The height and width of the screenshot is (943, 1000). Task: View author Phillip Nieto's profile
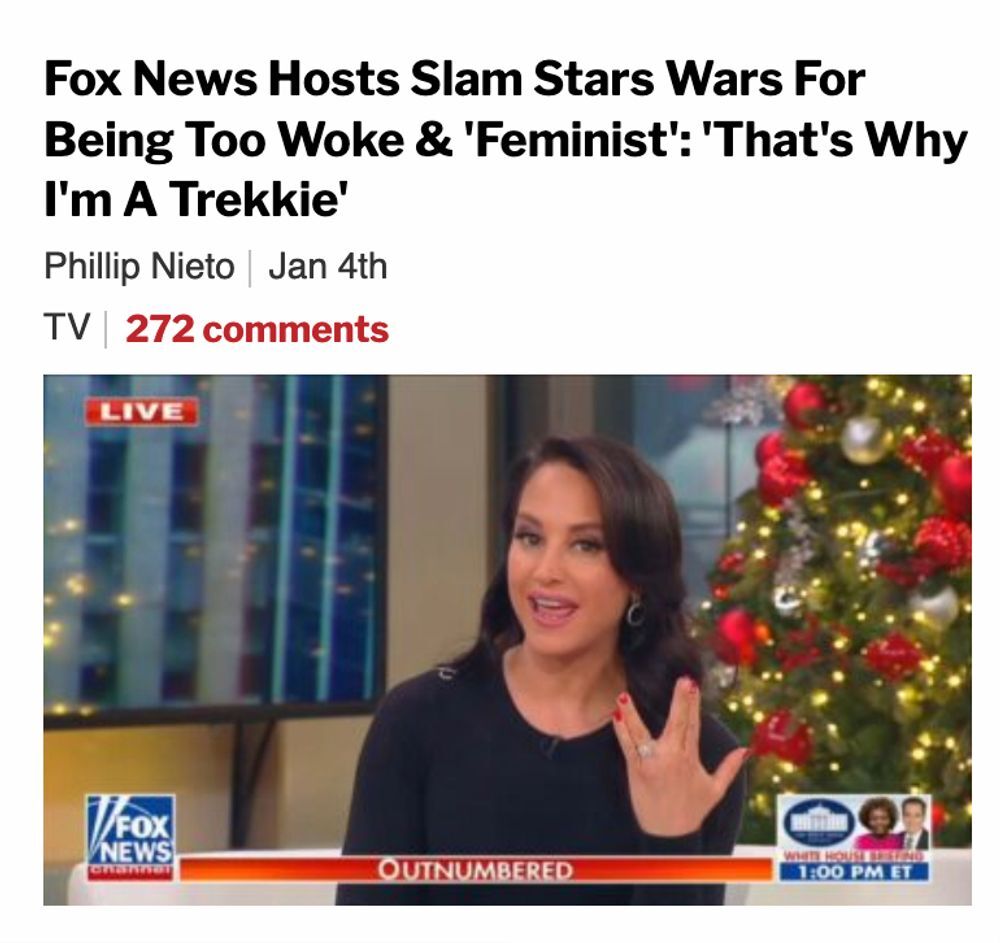coord(139,267)
